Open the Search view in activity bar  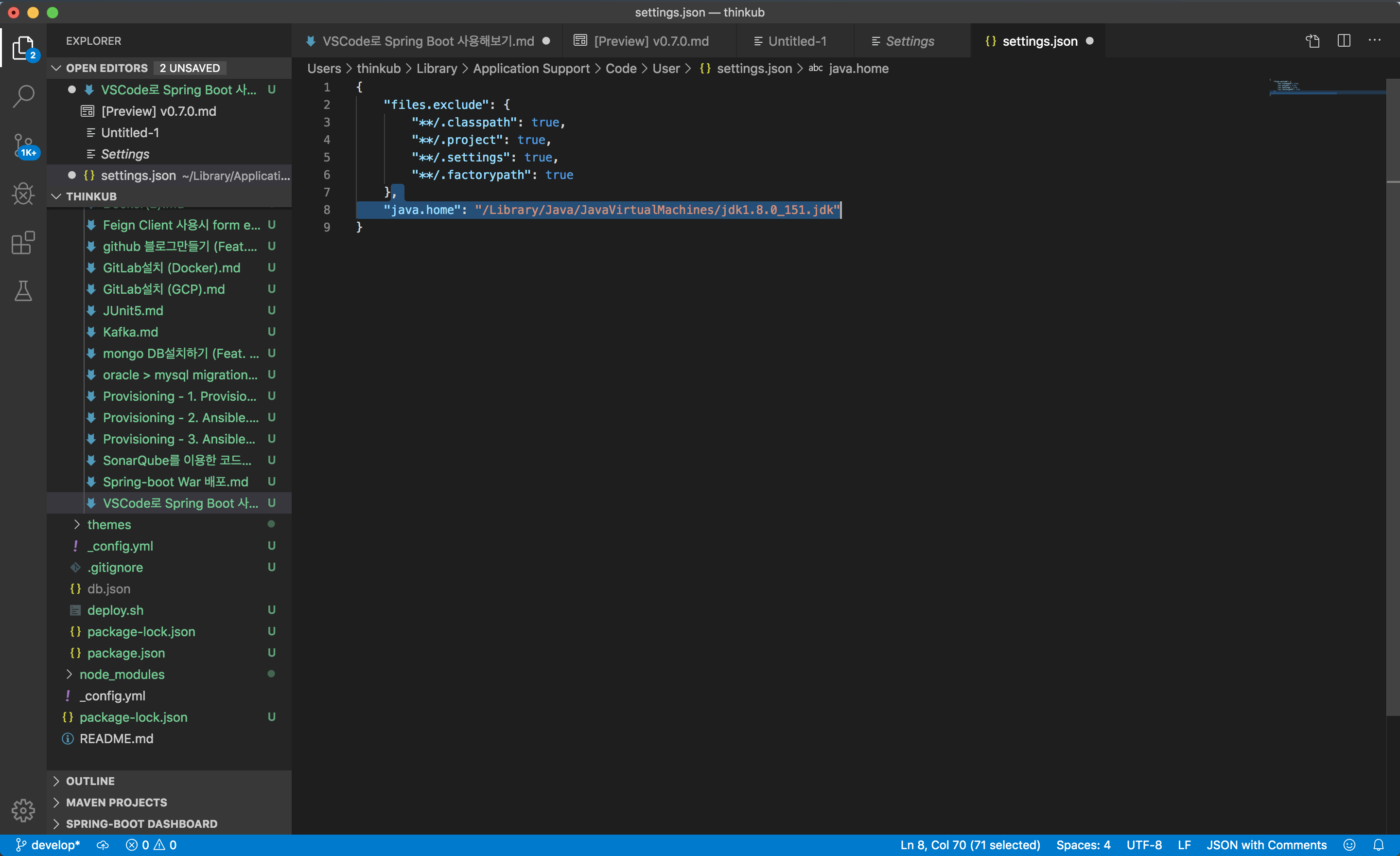(x=23, y=96)
